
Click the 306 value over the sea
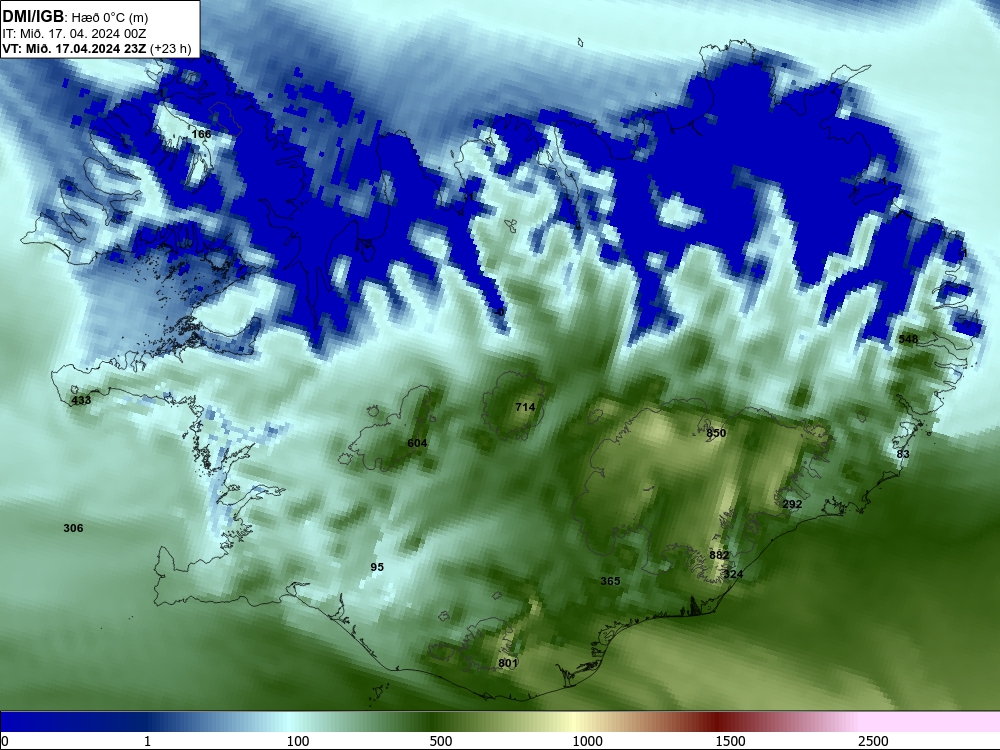(x=73, y=528)
